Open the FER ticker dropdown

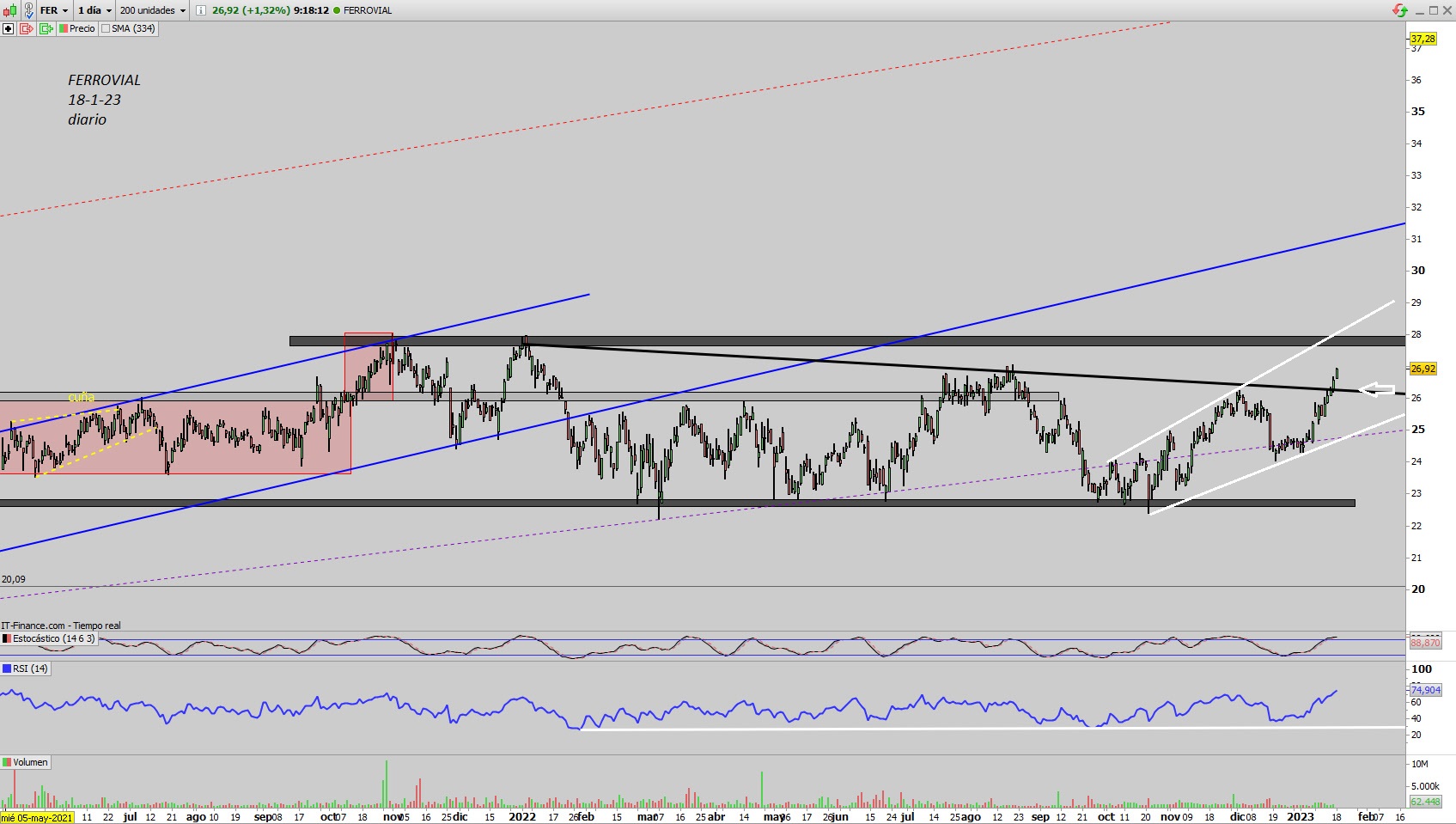tap(54, 10)
